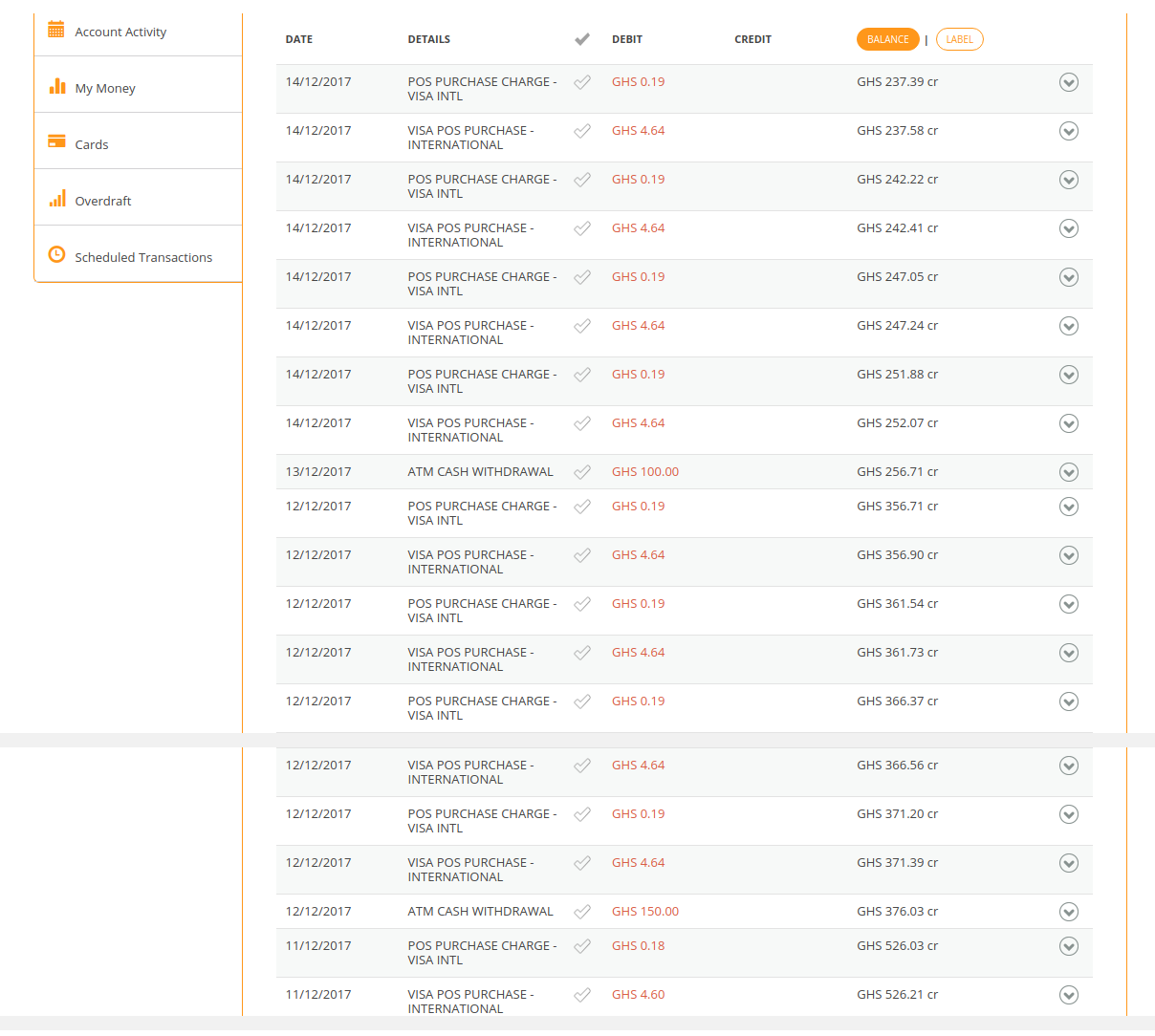The image size is (1155, 1036).
Task: Click the DATE column header
Action: [299, 39]
